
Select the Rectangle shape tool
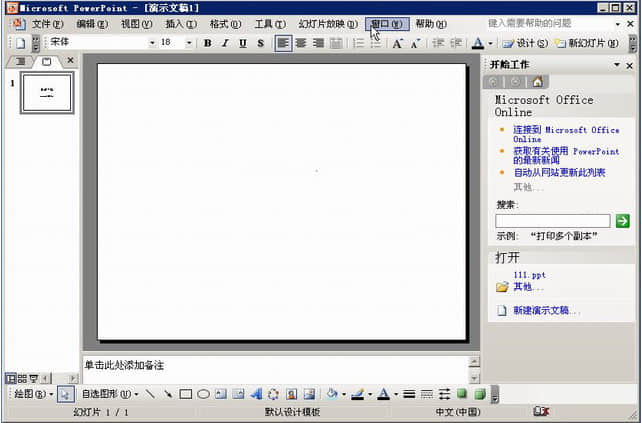185,394
